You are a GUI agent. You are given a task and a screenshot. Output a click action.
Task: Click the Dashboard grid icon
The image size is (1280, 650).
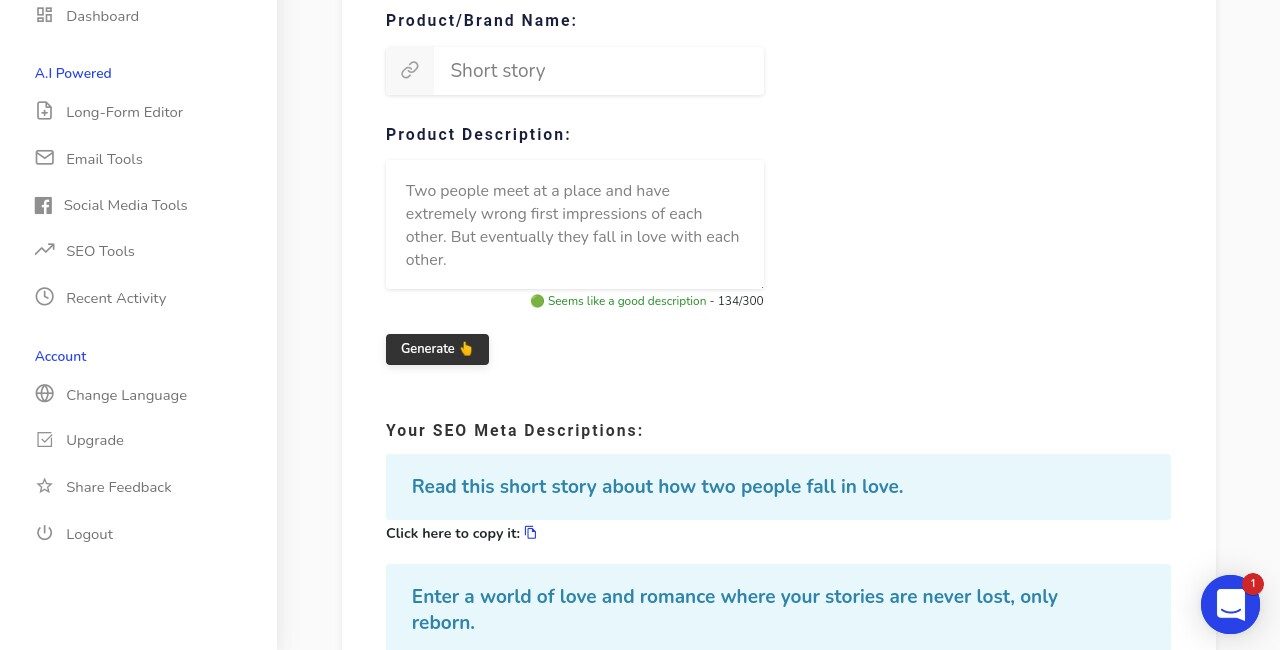(44, 15)
